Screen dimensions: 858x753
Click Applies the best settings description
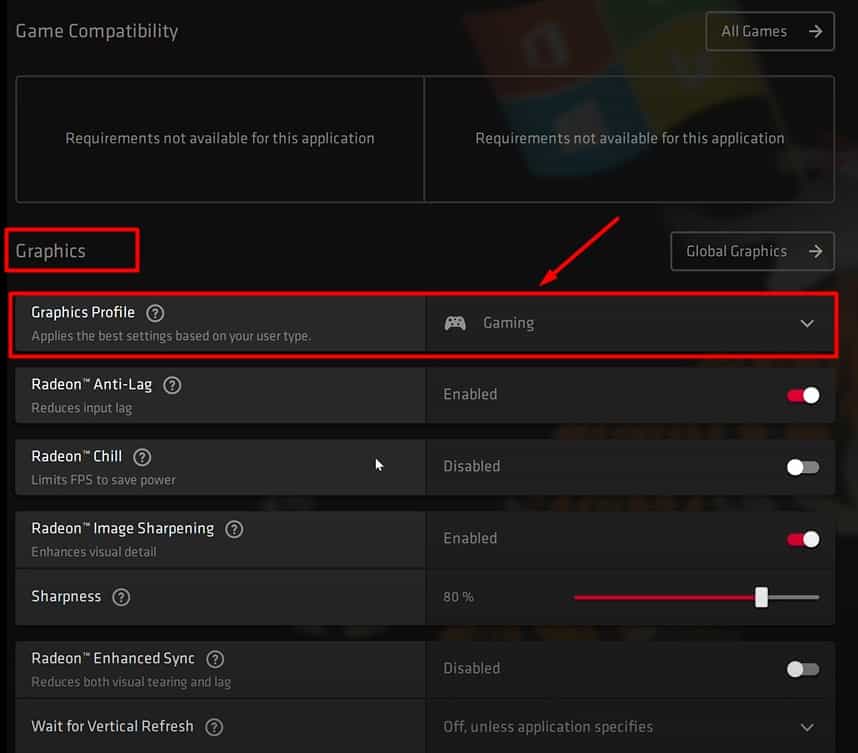coord(171,336)
